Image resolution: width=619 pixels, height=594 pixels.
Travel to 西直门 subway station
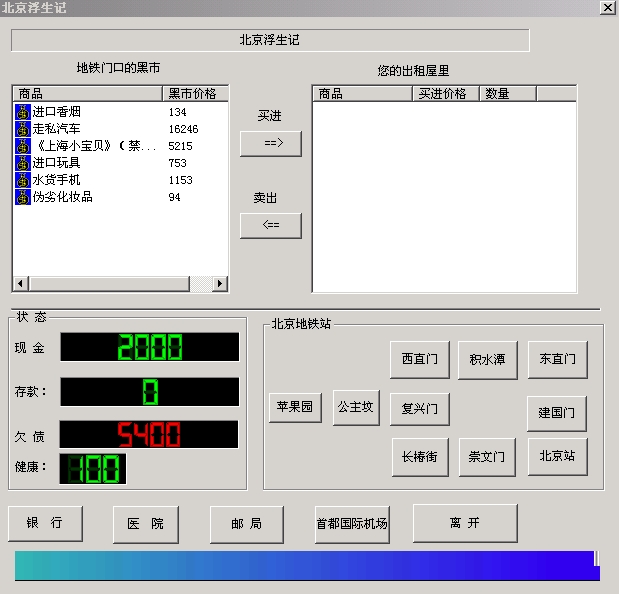[419, 359]
